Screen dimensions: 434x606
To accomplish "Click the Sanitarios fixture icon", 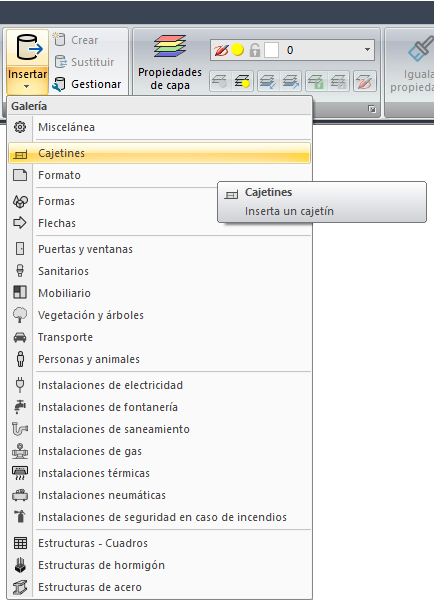I will (20, 271).
